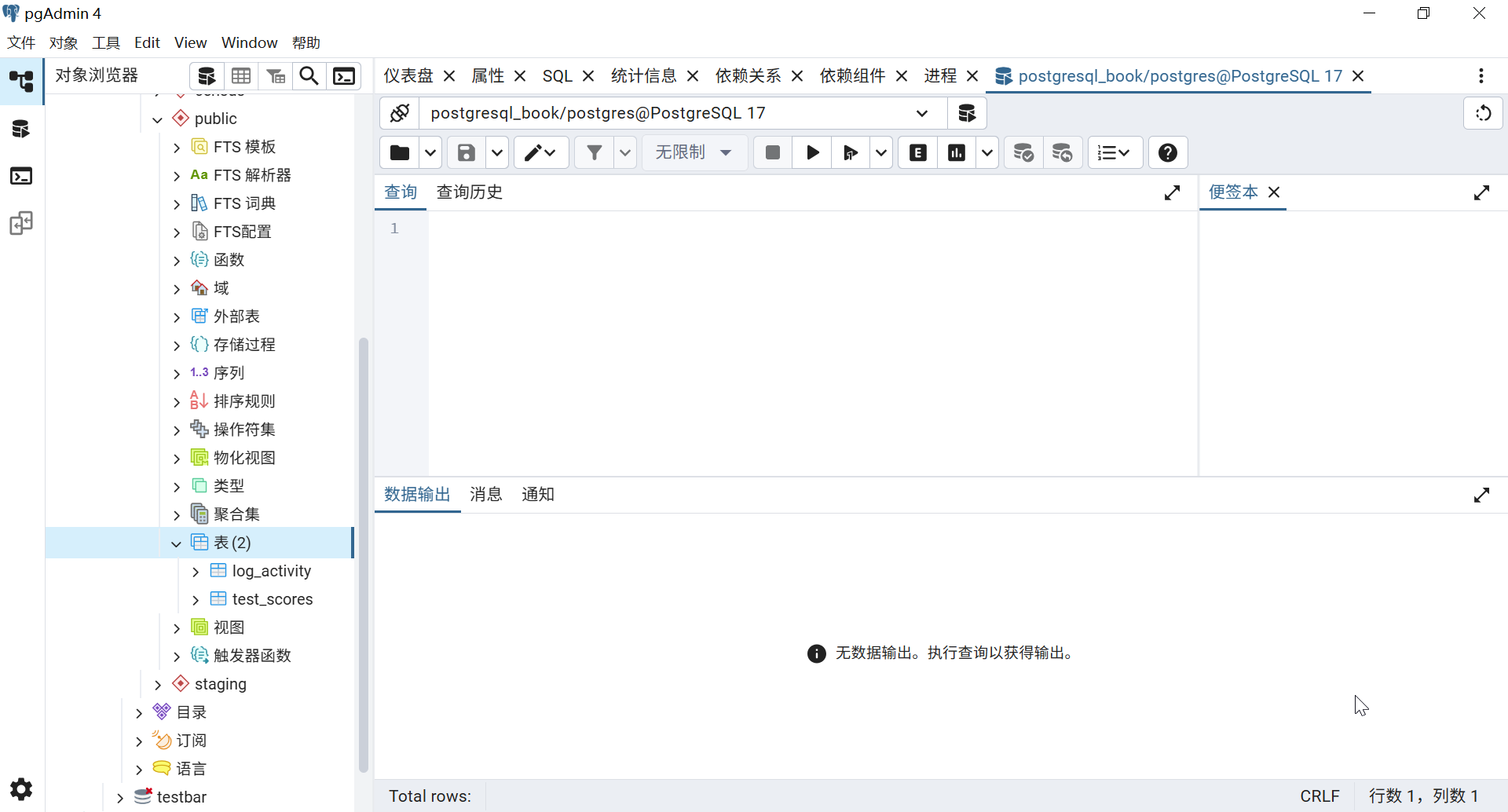Image resolution: width=1508 pixels, height=812 pixels.
Task: Click the Explain Analyze chart button
Action: click(957, 152)
